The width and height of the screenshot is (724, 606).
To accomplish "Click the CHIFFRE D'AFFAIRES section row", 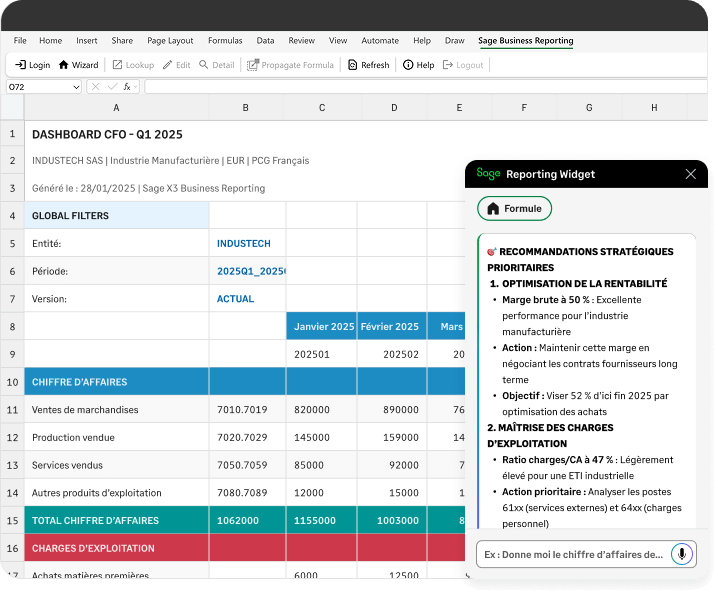I will [244, 382].
